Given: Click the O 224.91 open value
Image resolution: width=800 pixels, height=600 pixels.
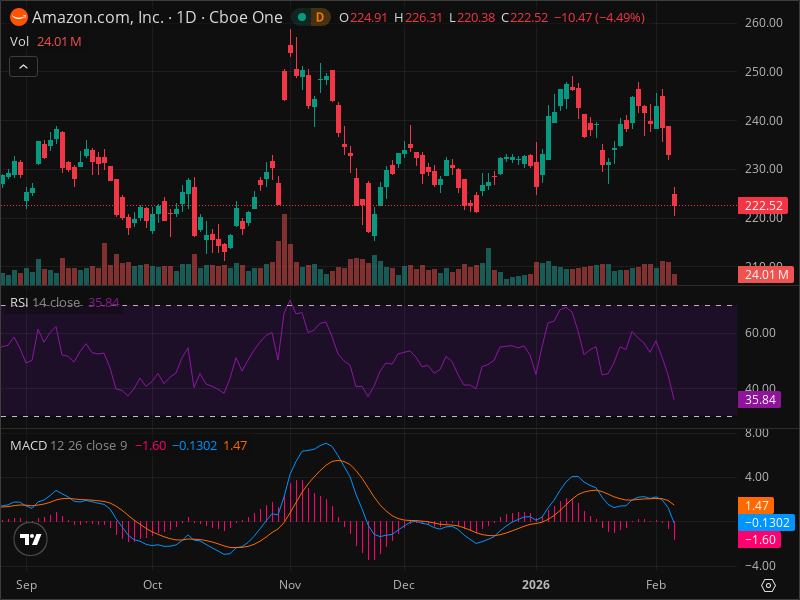Looking at the screenshot, I should point(363,18).
